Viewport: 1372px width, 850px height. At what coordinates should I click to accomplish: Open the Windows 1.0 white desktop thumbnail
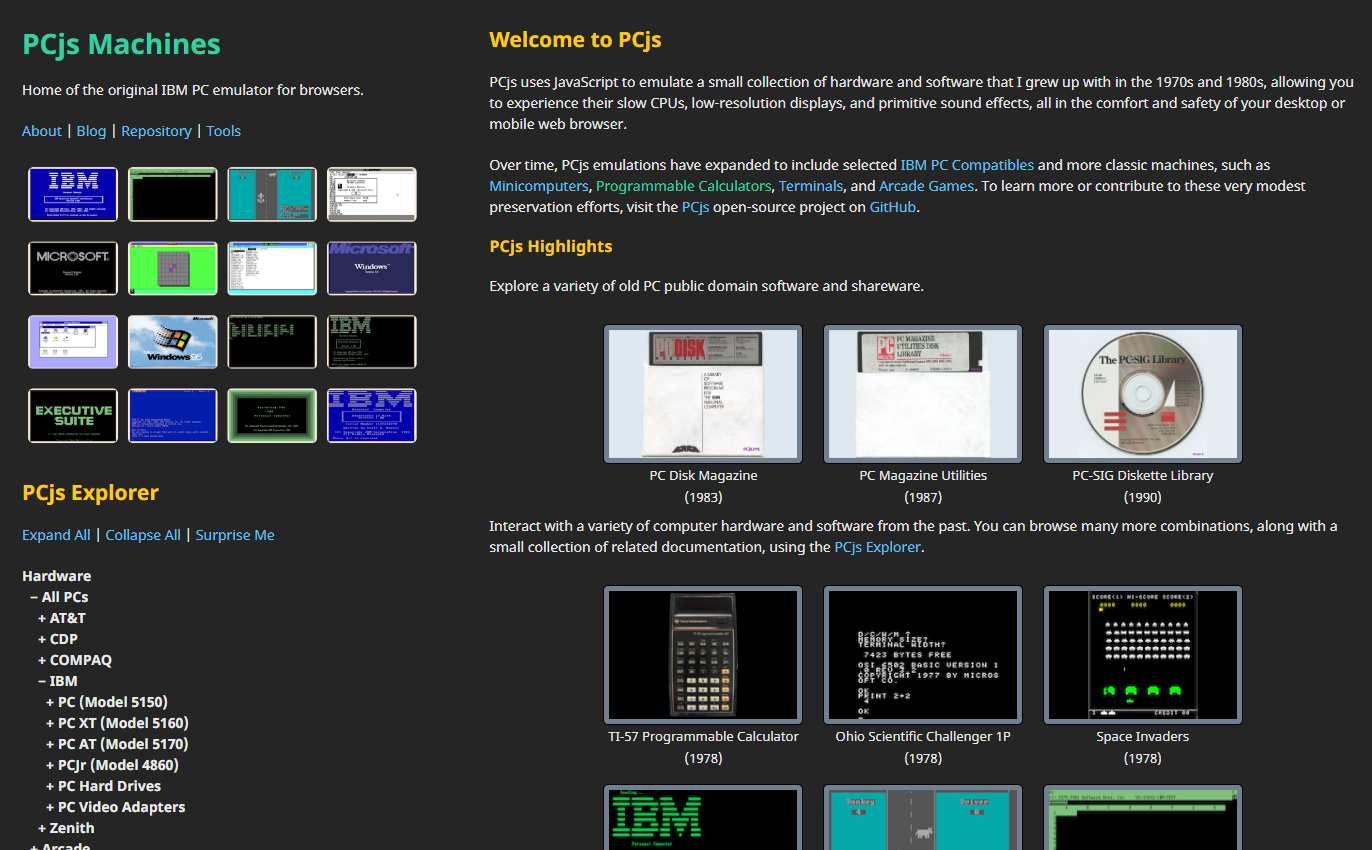coord(372,194)
